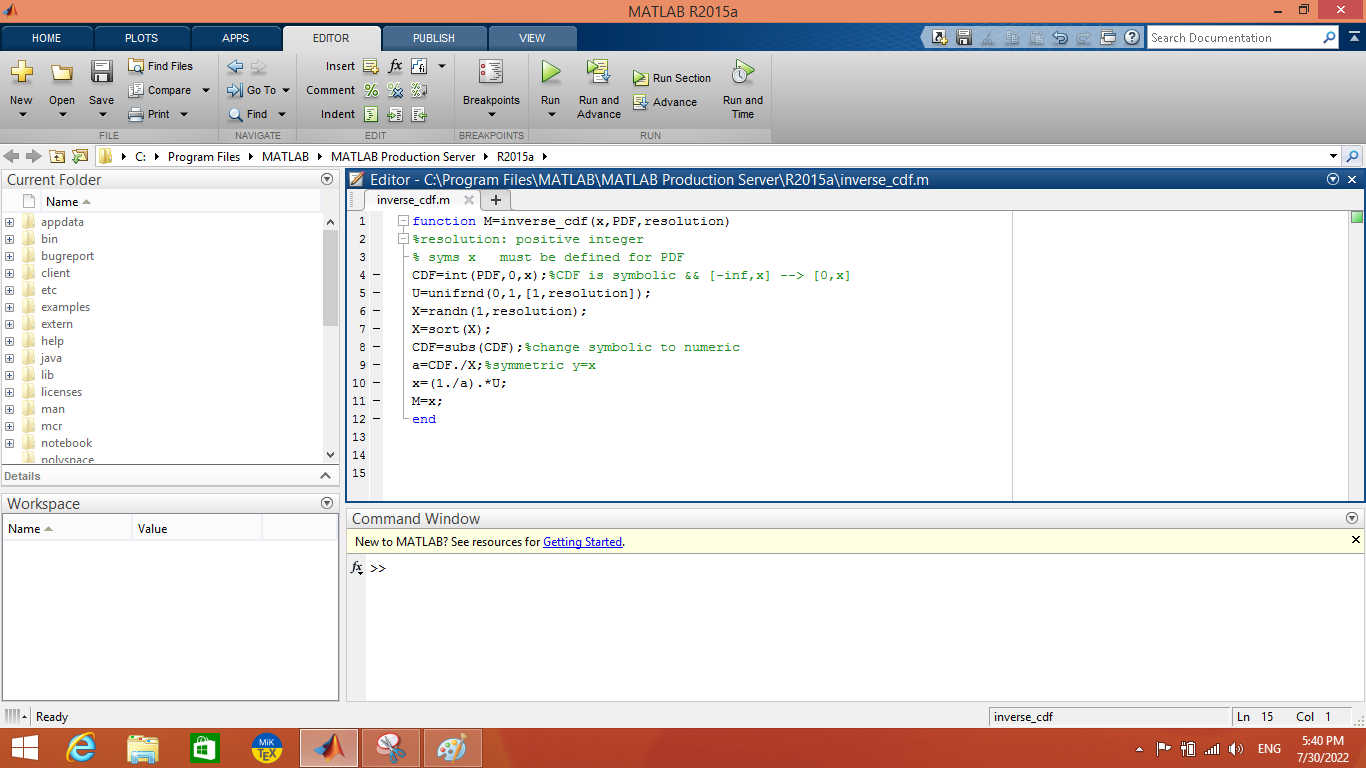The height and width of the screenshot is (768, 1366).
Task: Click the Switch Windows icon
Action: 1108,38
